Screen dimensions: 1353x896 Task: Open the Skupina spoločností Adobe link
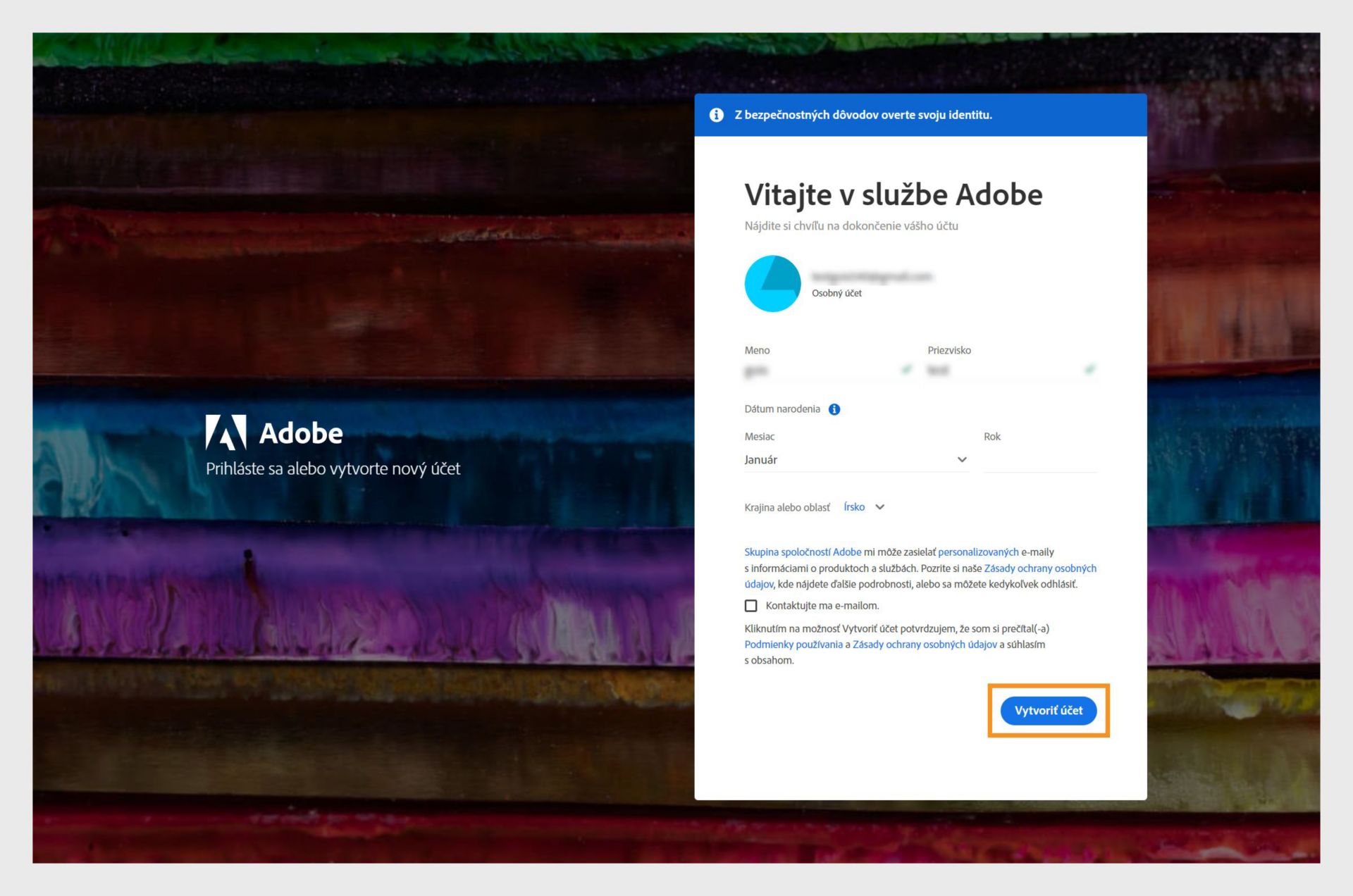[803, 552]
